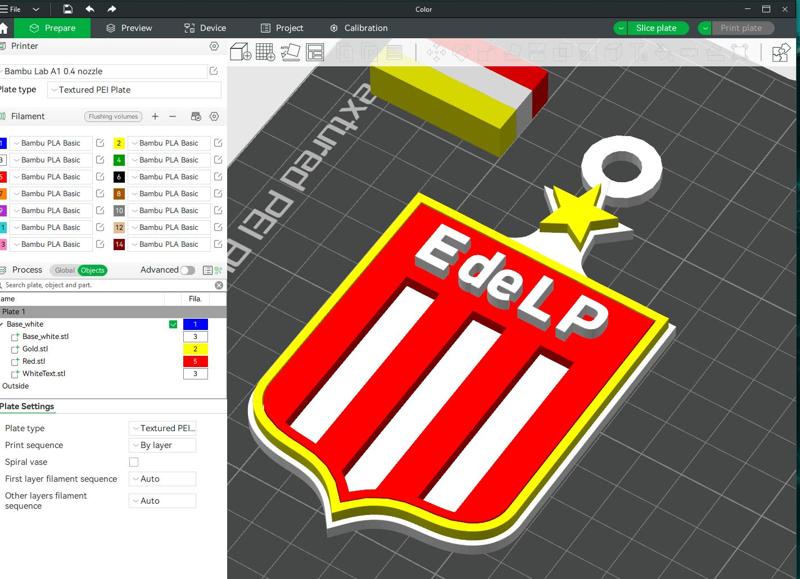Click the Add plate grid icon
This screenshot has height=579, width=800.
[x=265, y=52]
